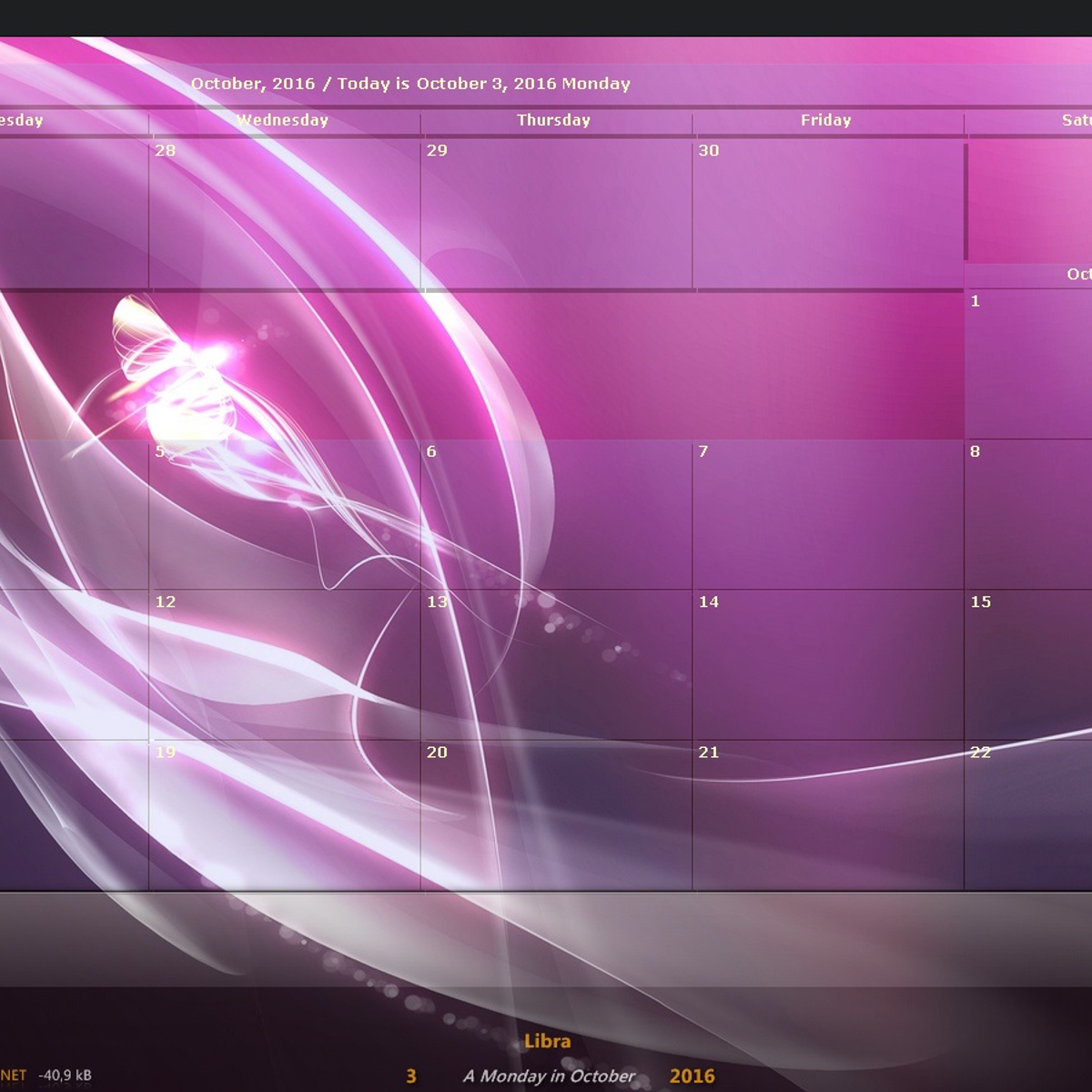Select the Friday column header
This screenshot has height=1092, width=1092.
[825, 120]
